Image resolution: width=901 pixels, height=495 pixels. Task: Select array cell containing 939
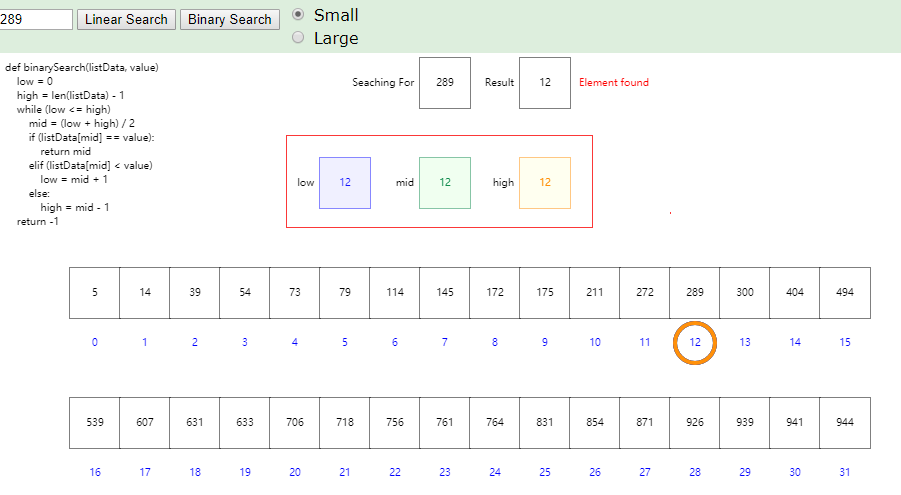point(745,423)
